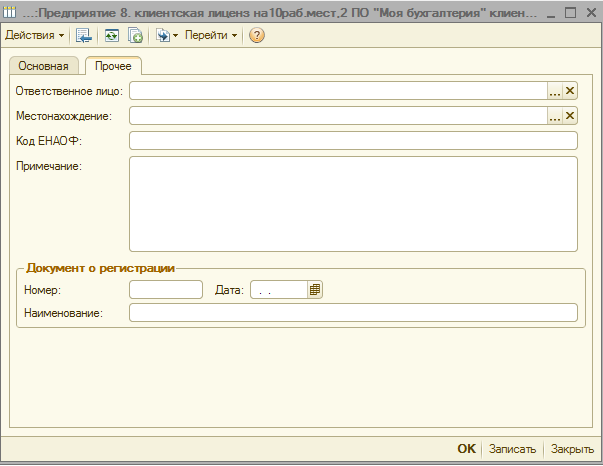Click the create-based-on toolbar icon
This screenshot has height=466, width=603.
point(161,35)
